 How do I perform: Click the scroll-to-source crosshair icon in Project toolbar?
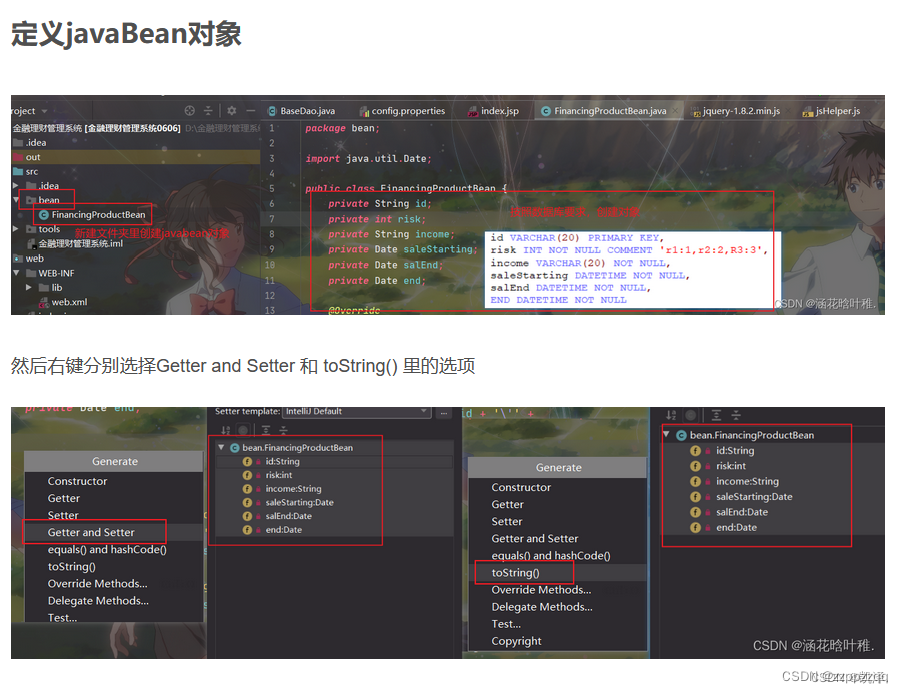click(188, 112)
